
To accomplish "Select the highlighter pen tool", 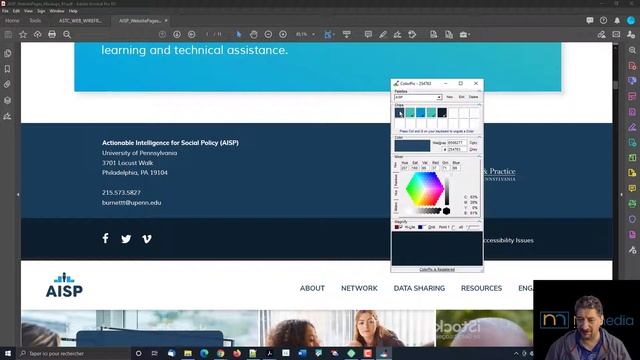I will 383,35.
